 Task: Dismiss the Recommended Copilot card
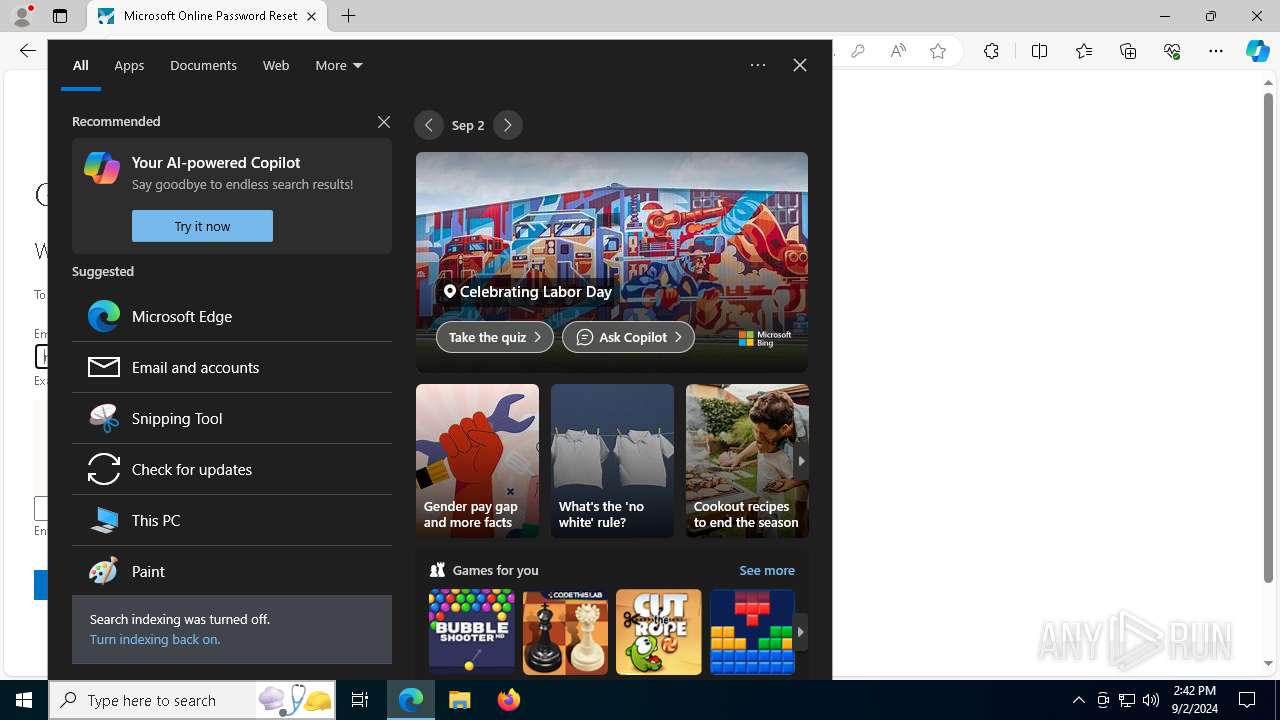[384, 122]
